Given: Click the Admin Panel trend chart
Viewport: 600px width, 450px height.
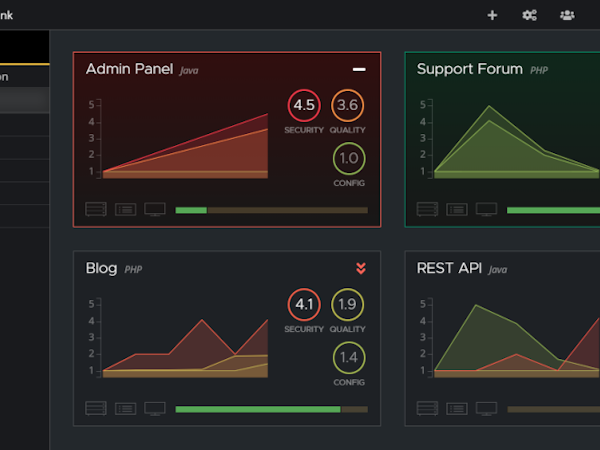Looking at the screenshot, I should (178, 139).
